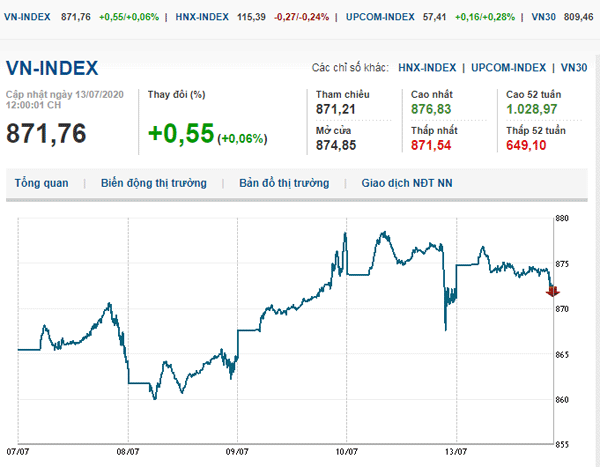Open the Bản đồ thị trường tab
600x467 pixels.
[283, 184]
